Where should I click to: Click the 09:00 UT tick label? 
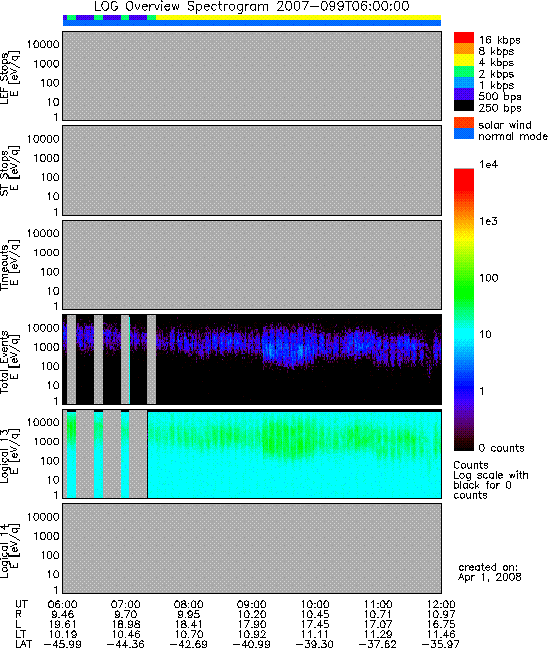(x=252, y=604)
